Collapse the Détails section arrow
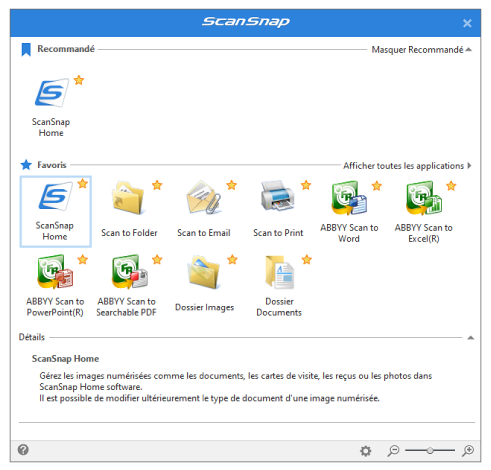The height and width of the screenshot is (470, 491). [470, 338]
